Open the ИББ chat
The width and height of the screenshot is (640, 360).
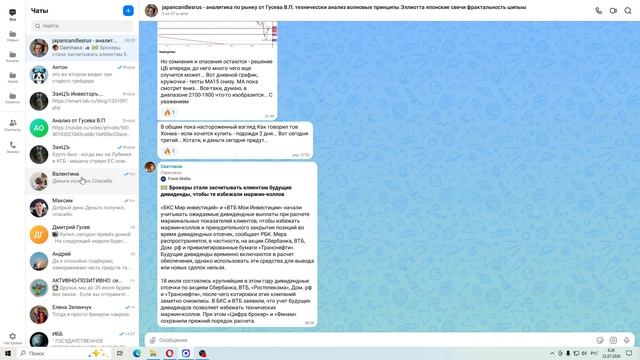point(82,339)
